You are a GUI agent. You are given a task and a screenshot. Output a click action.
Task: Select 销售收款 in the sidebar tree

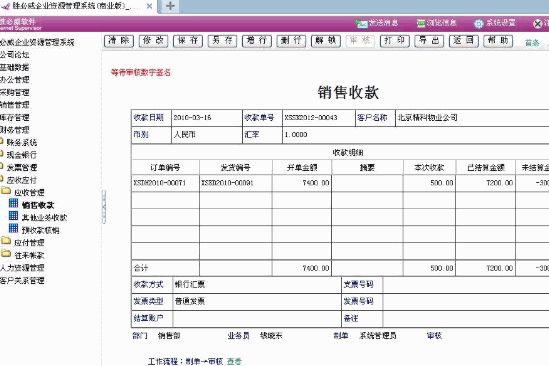[x=38, y=205]
